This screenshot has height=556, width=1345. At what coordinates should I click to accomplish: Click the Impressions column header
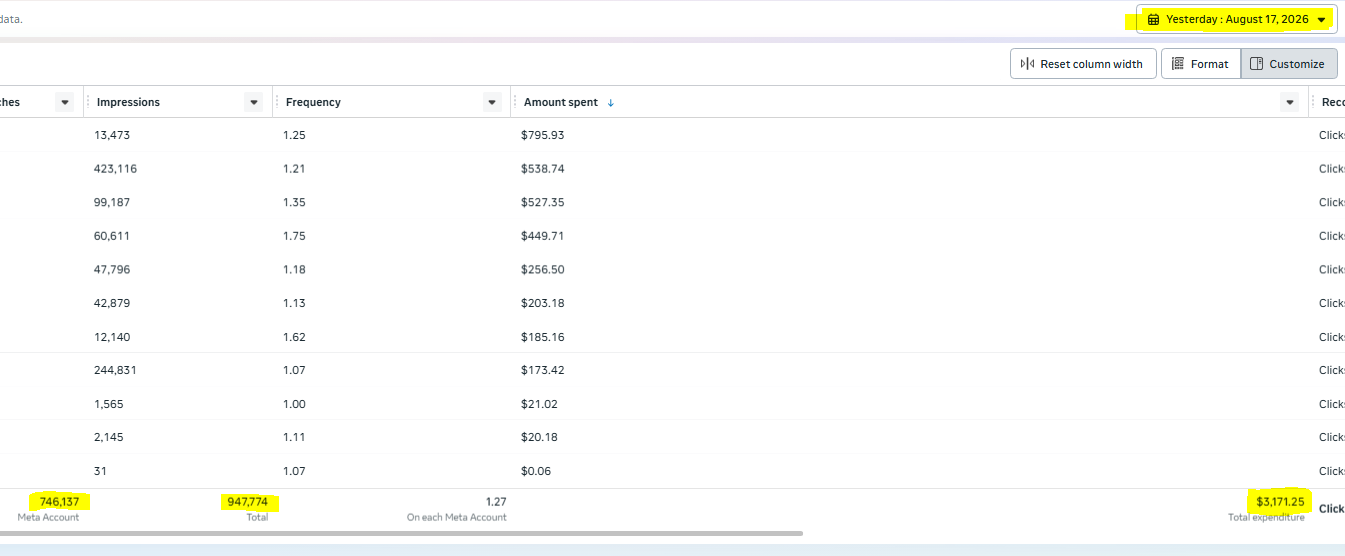point(128,102)
